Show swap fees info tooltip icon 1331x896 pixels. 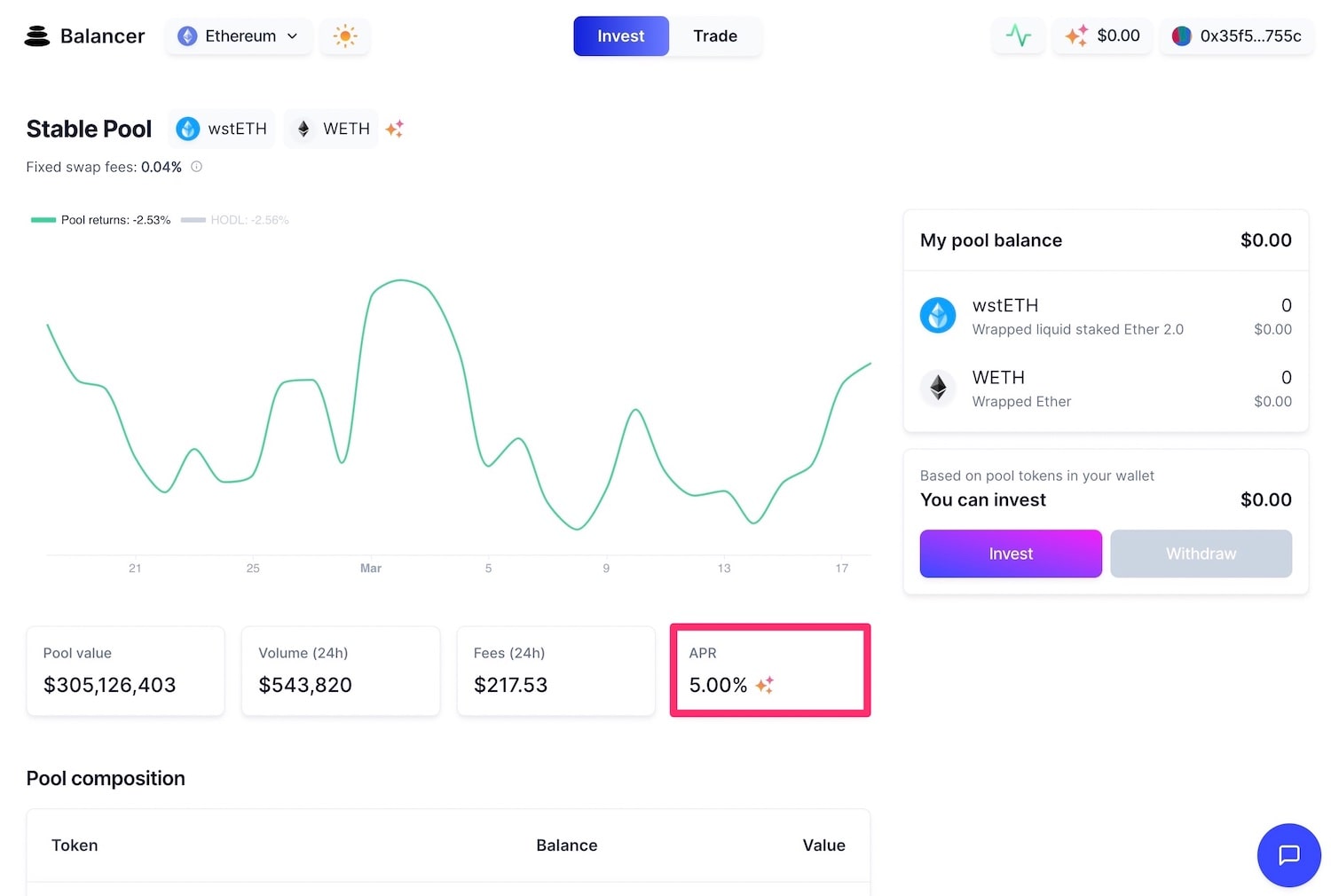coord(197,167)
